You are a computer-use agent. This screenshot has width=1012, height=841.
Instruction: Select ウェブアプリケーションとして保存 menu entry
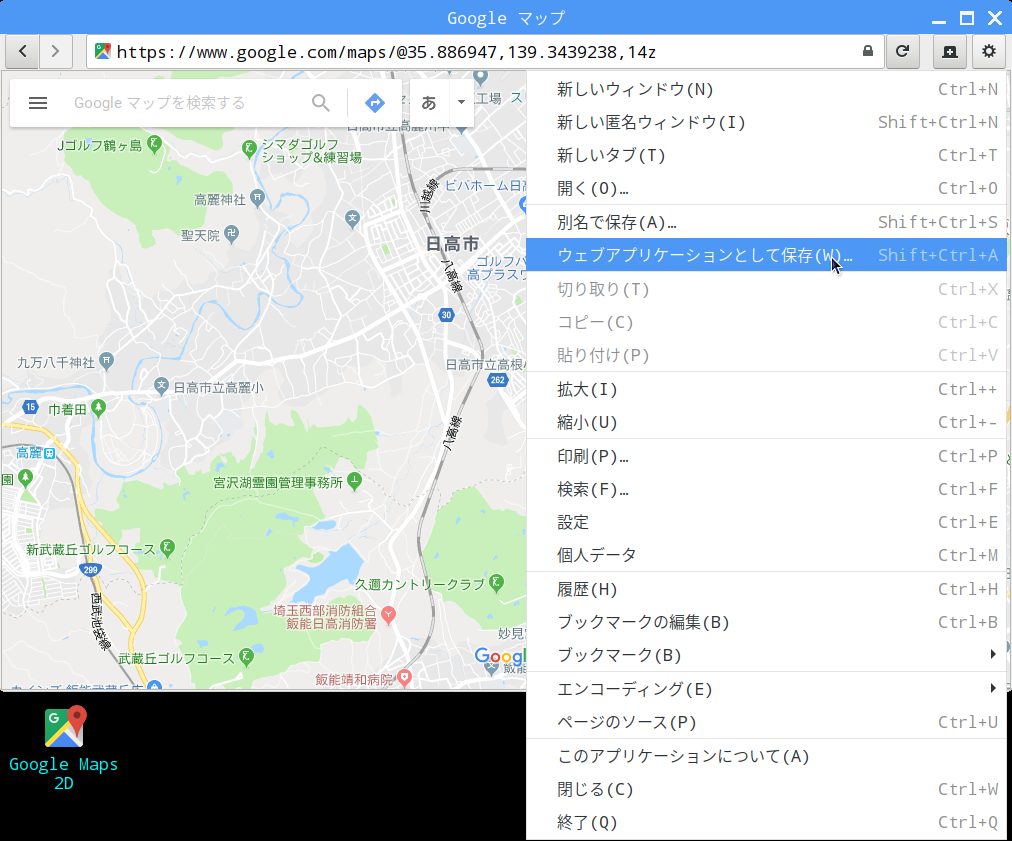click(767, 255)
